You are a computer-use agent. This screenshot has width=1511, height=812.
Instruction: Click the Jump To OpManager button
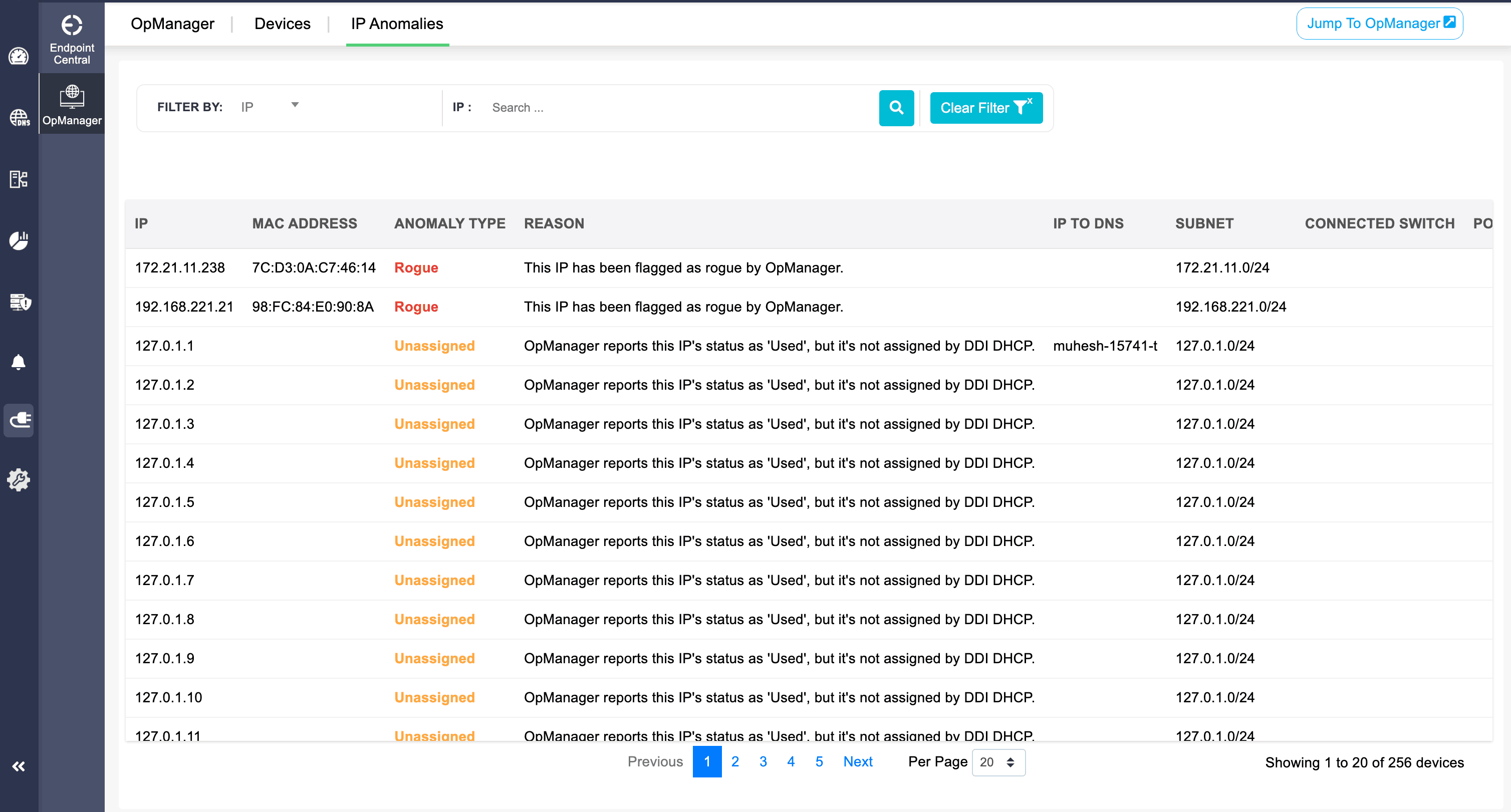coord(1379,24)
